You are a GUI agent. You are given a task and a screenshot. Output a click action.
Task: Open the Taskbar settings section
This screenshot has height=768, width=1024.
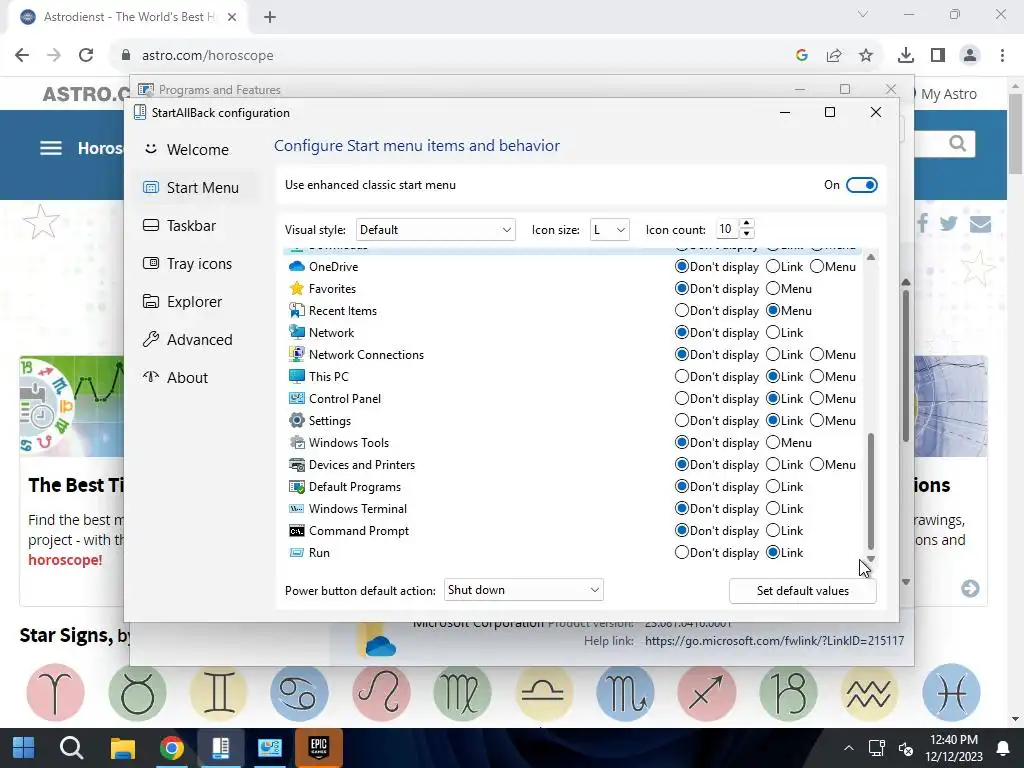click(x=180, y=225)
